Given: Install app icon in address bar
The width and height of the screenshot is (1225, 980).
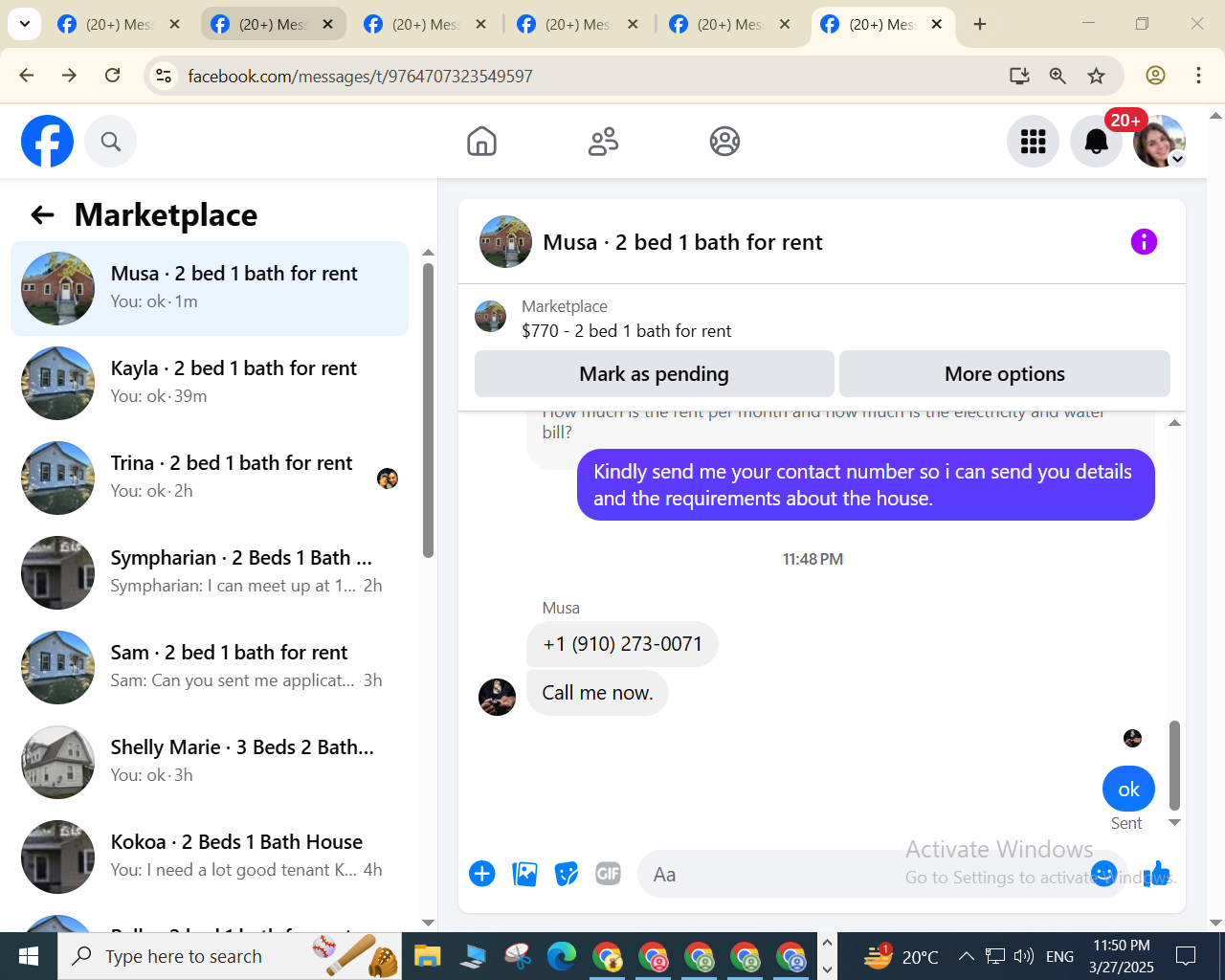Looking at the screenshot, I should click(x=1019, y=76).
